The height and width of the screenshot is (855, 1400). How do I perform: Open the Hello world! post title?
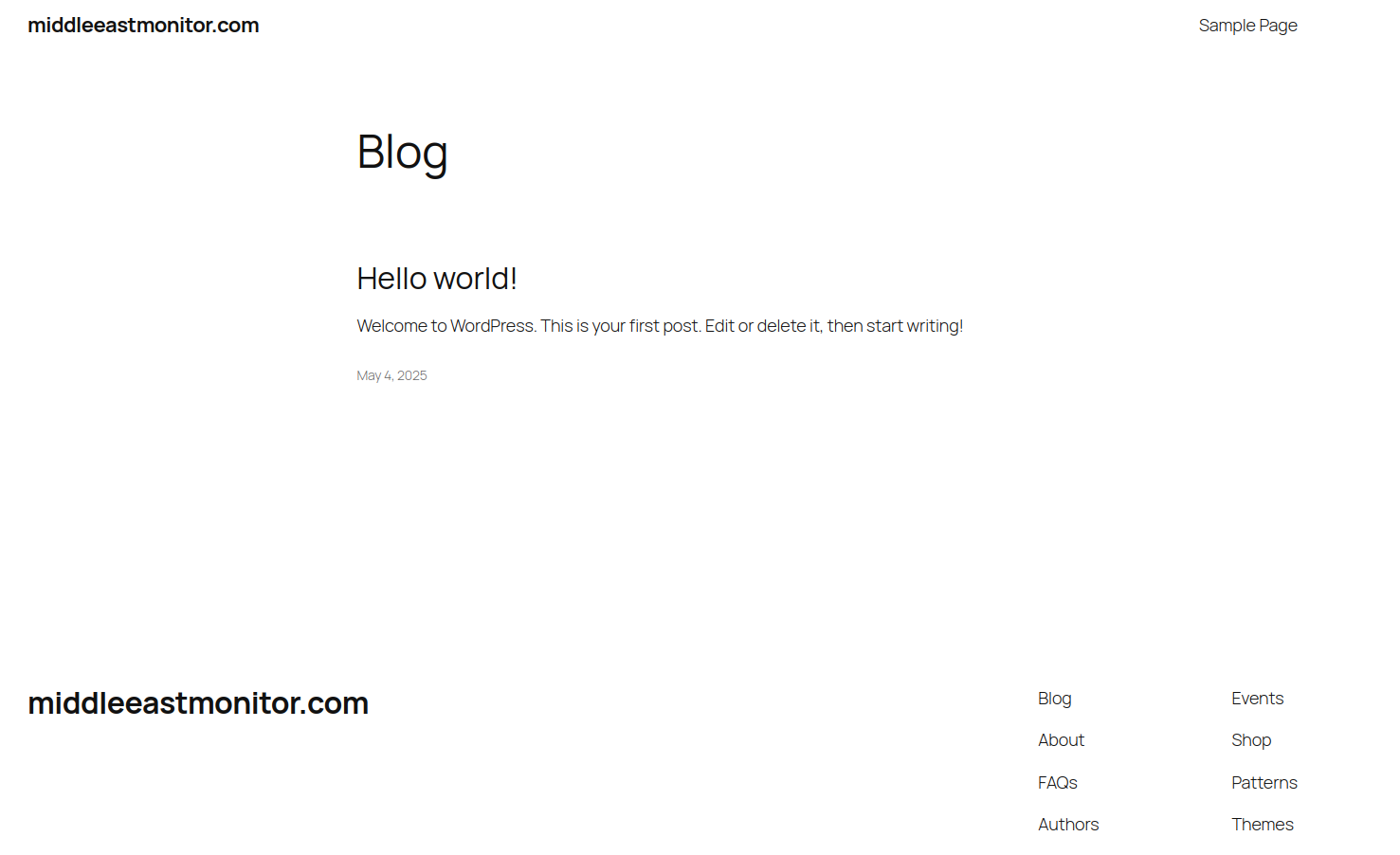tap(437, 279)
